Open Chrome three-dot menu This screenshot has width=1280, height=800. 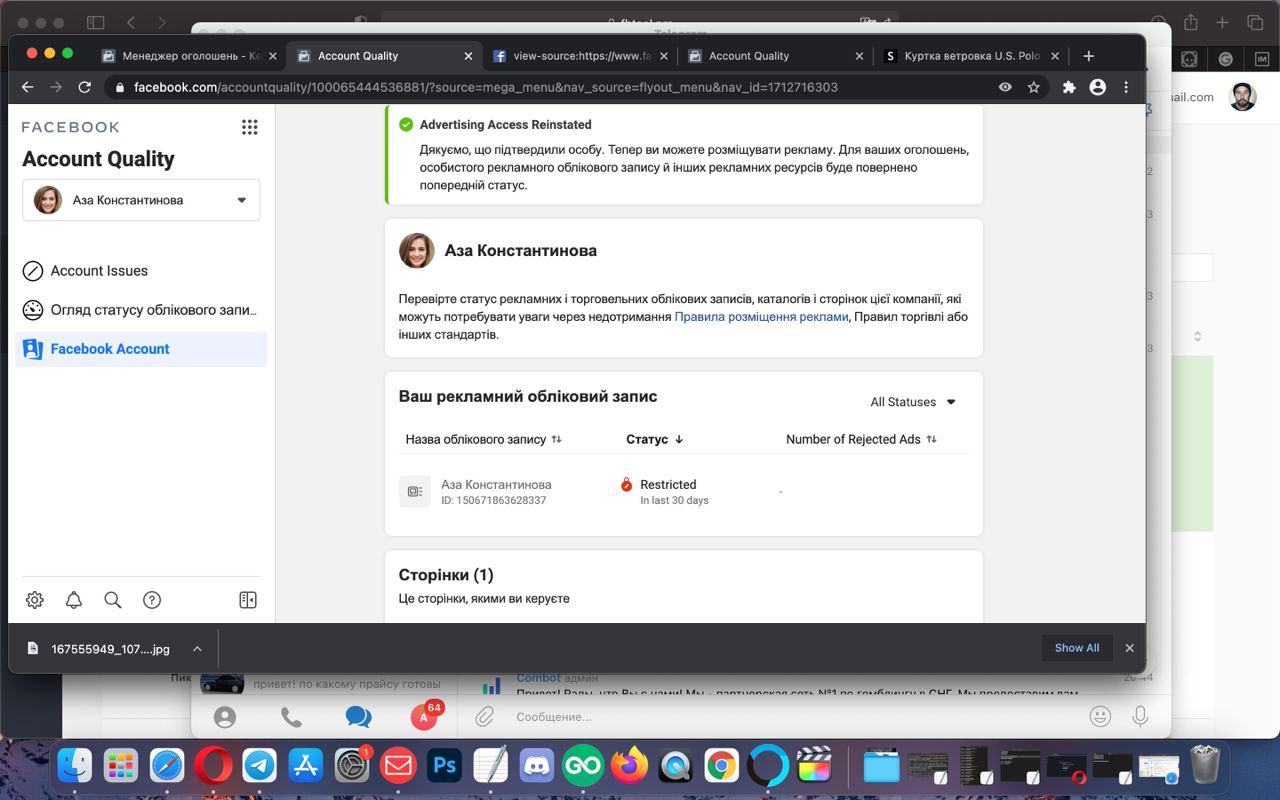tap(1126, 87)
